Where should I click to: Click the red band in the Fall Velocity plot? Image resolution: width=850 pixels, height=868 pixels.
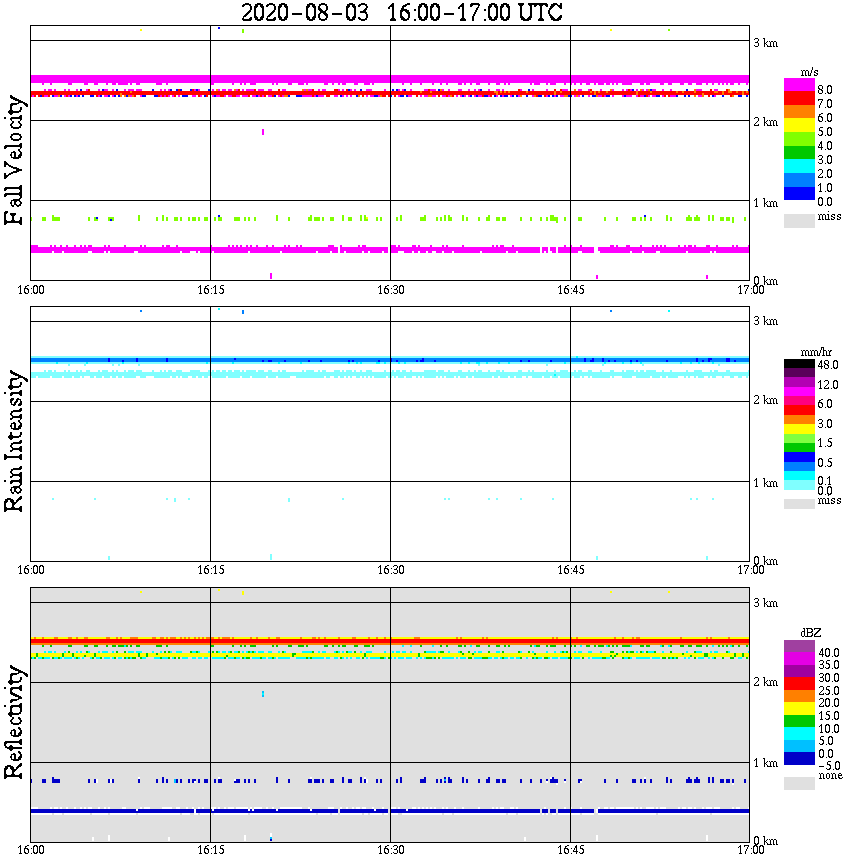pos(390,93)
